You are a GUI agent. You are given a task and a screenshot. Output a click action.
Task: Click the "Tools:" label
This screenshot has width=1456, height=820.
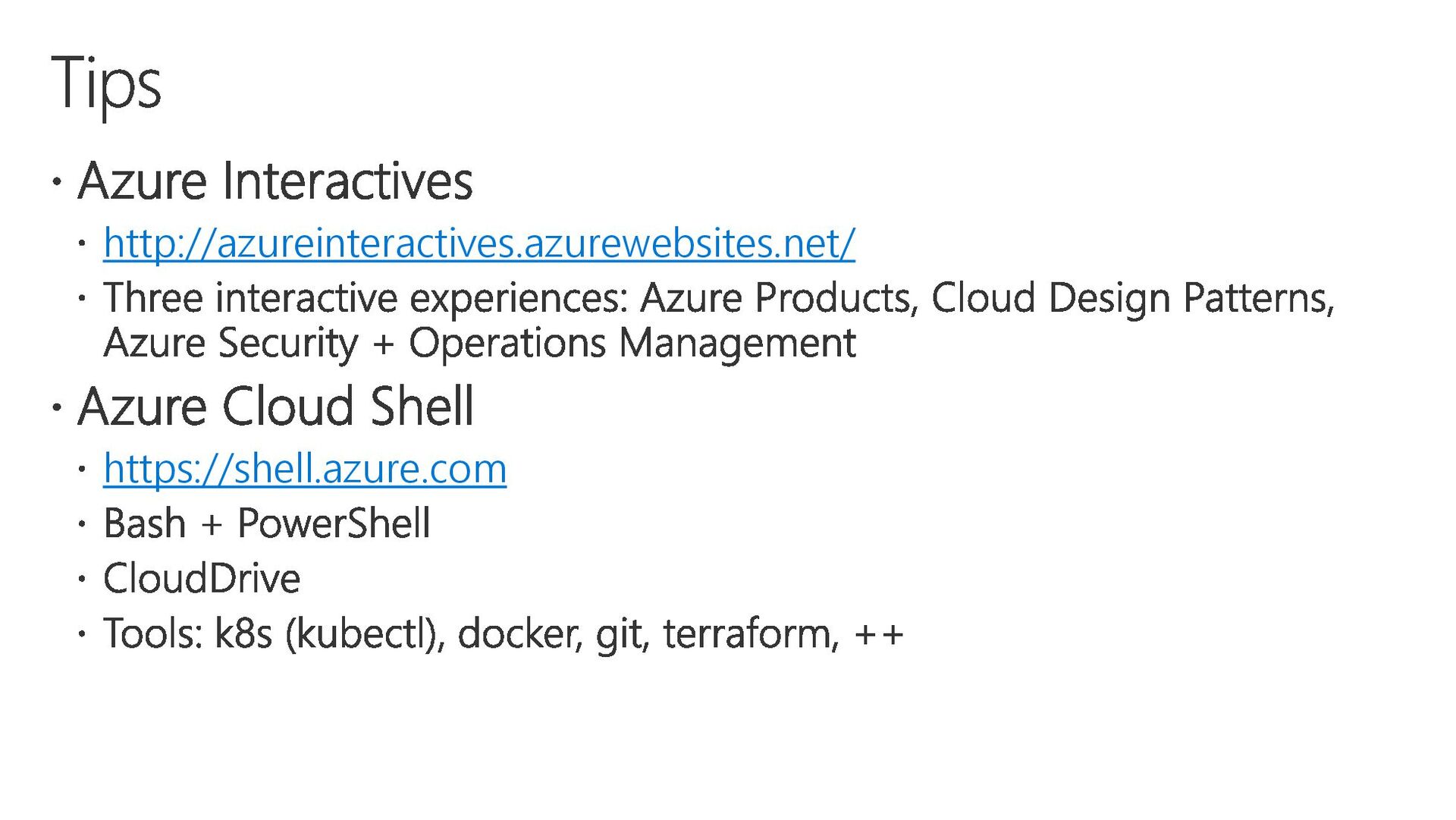point(152,633)
